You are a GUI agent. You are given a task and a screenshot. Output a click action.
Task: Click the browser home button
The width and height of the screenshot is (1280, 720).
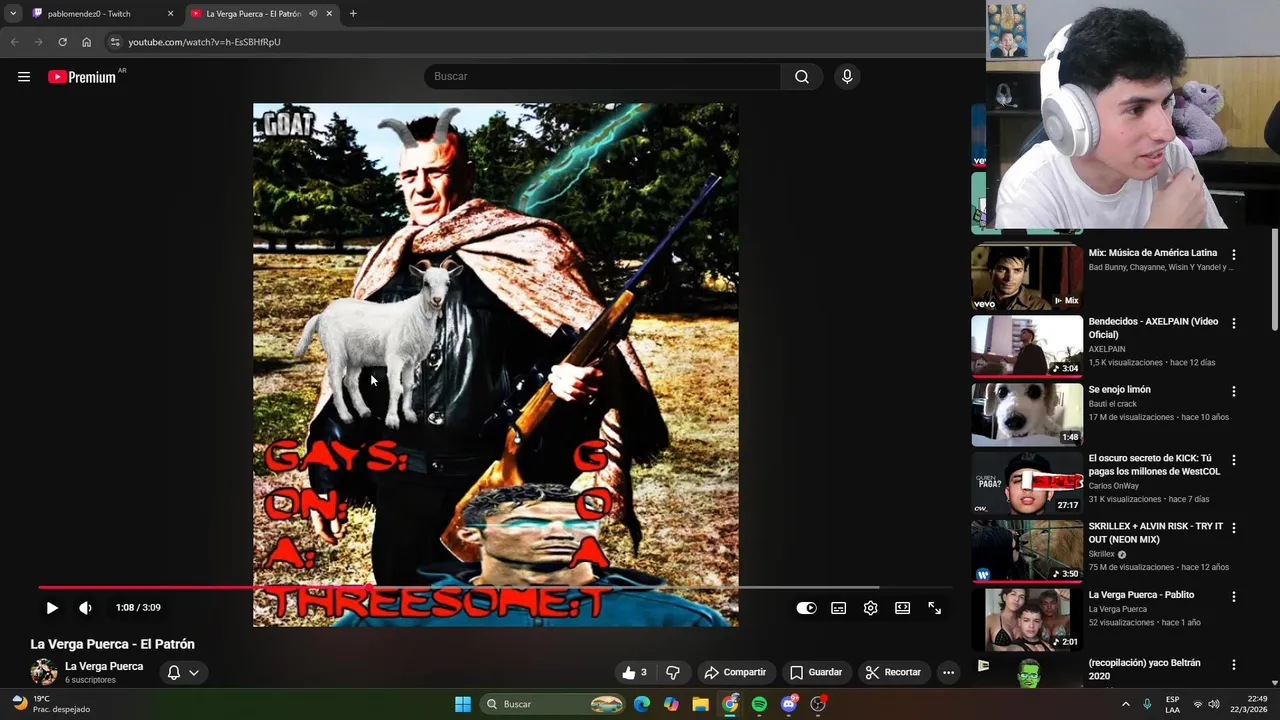click(86, 42)
